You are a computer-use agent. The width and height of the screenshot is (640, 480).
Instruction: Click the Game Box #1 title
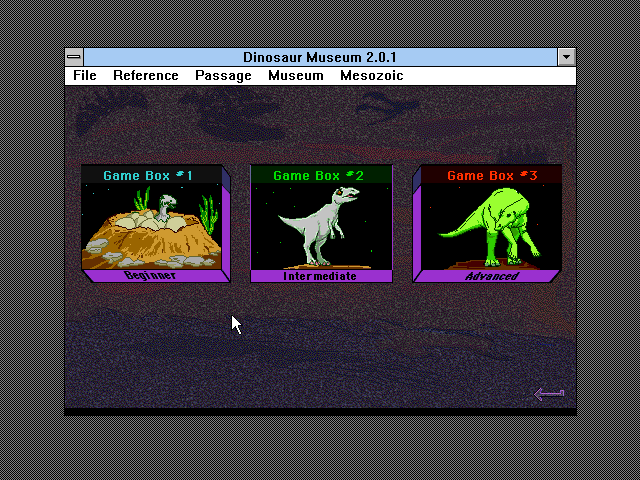(x=148, y=176)
